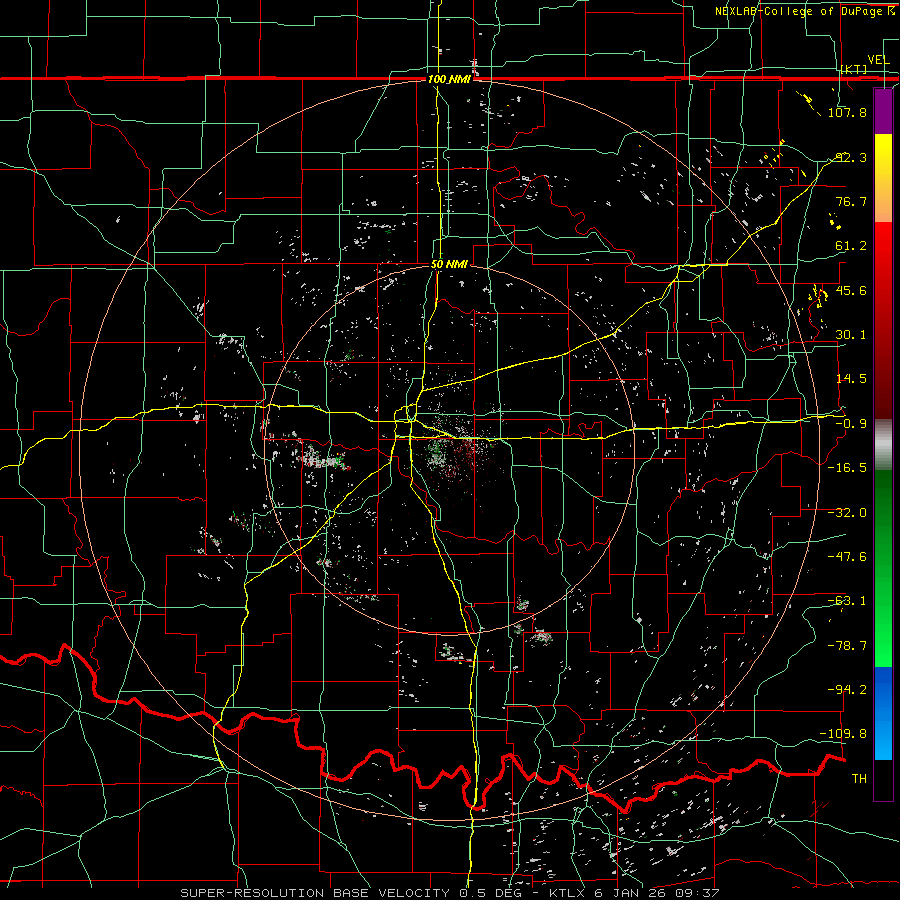Click the 50 NMI range ring label

(x=449, y=265)
